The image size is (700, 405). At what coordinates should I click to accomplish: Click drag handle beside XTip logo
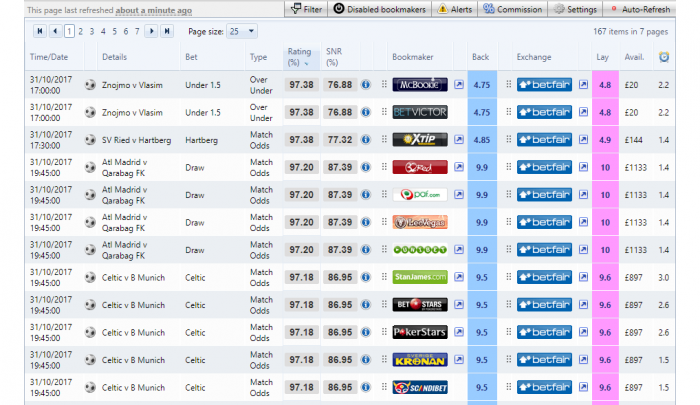tap(384, 139)
